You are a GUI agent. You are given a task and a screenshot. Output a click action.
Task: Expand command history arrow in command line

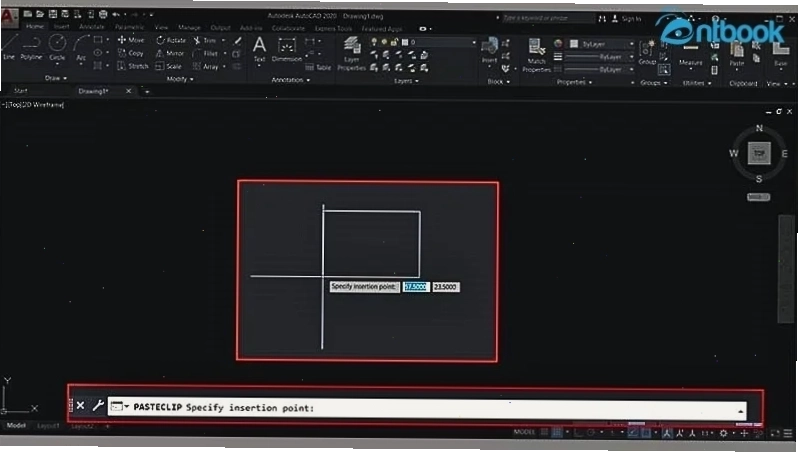pyautogui.click(x=740, y=410)
